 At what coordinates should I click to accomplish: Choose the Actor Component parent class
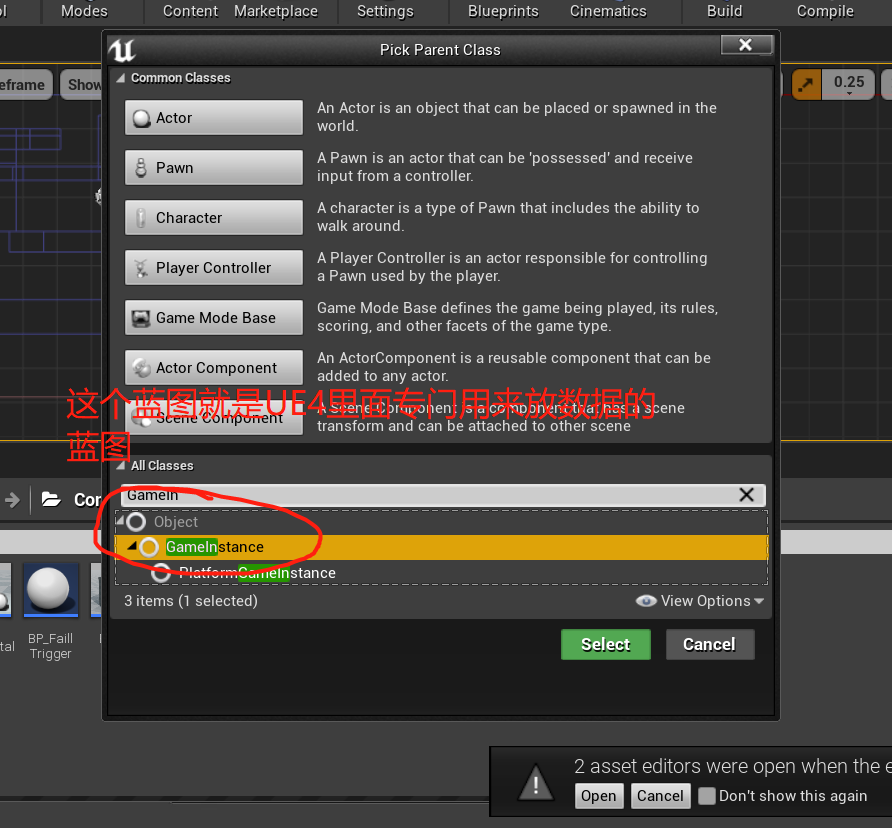213,368
